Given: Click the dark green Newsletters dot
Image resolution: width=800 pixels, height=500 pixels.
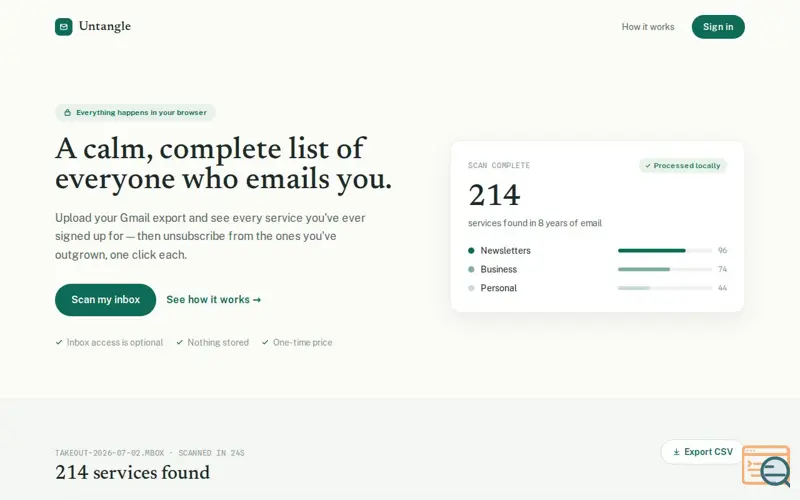Looking at the screenshot, I should tap(471, 251).
